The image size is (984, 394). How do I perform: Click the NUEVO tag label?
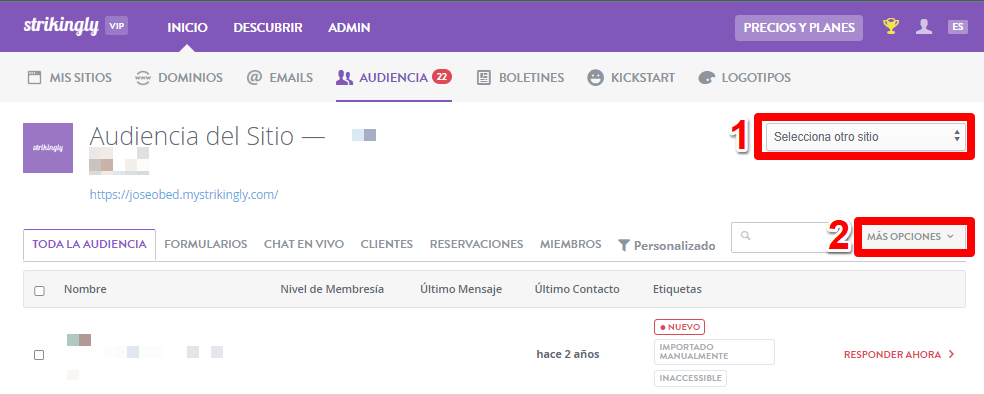[680, 327]
